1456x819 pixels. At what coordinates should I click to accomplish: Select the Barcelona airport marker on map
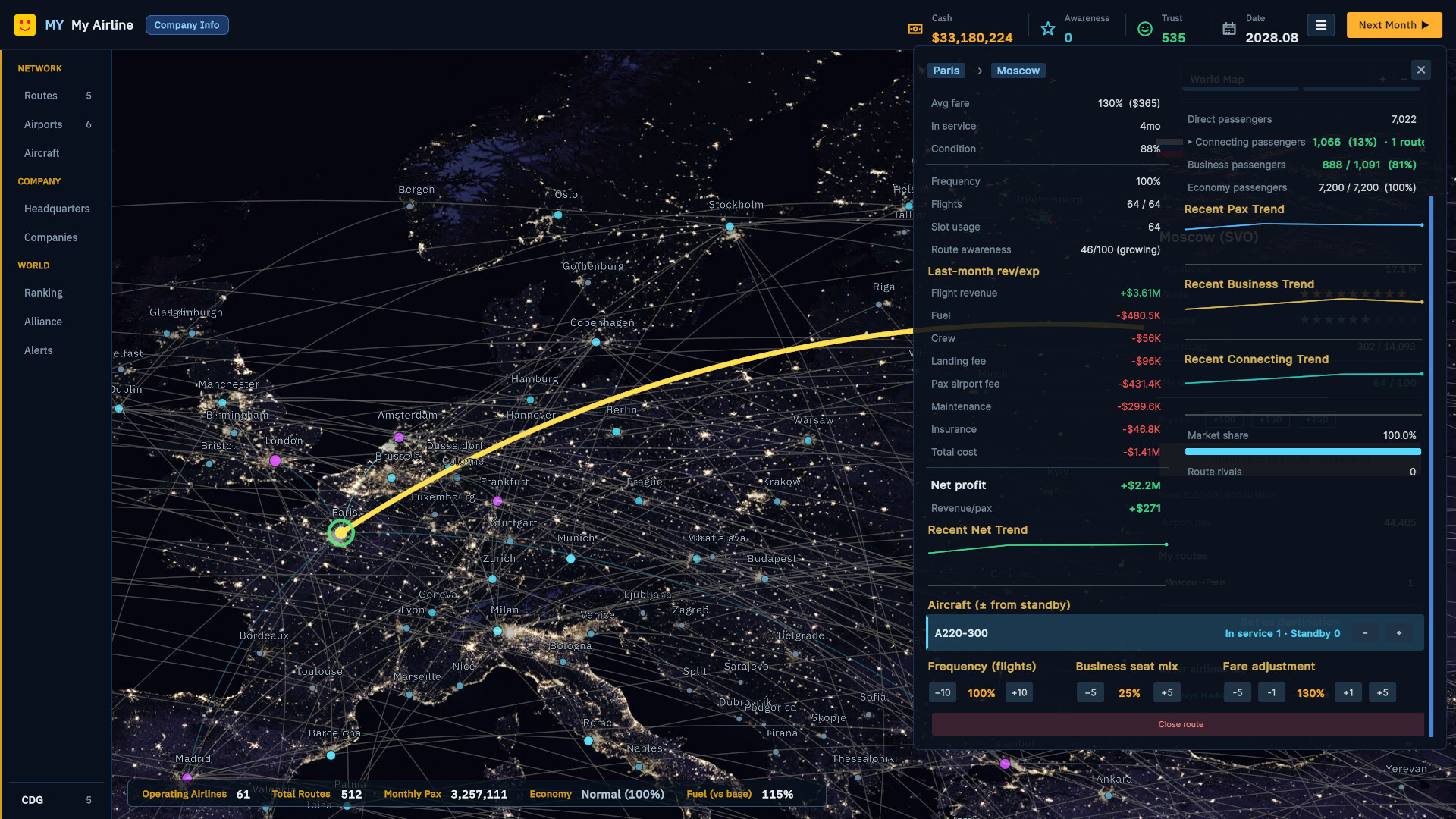point(331,755)
